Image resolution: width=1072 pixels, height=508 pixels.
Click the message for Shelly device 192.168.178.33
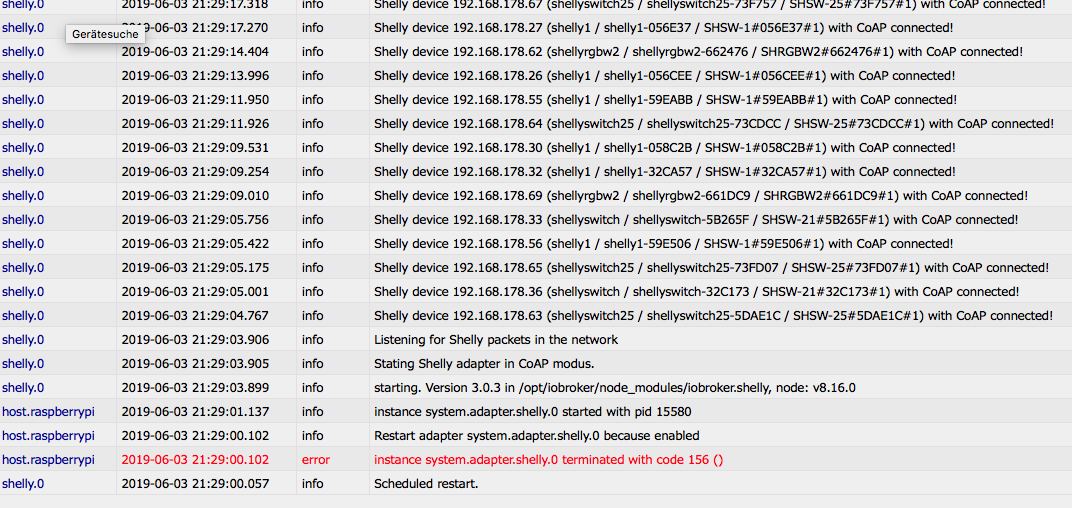click(696, 219)
